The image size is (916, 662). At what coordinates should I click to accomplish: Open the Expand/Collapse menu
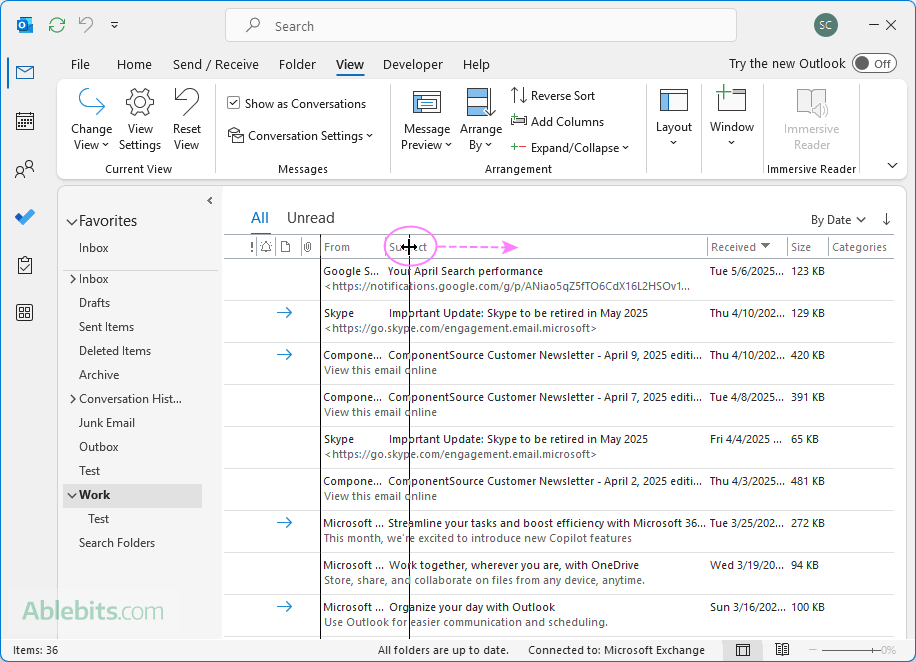click(570, 148)
